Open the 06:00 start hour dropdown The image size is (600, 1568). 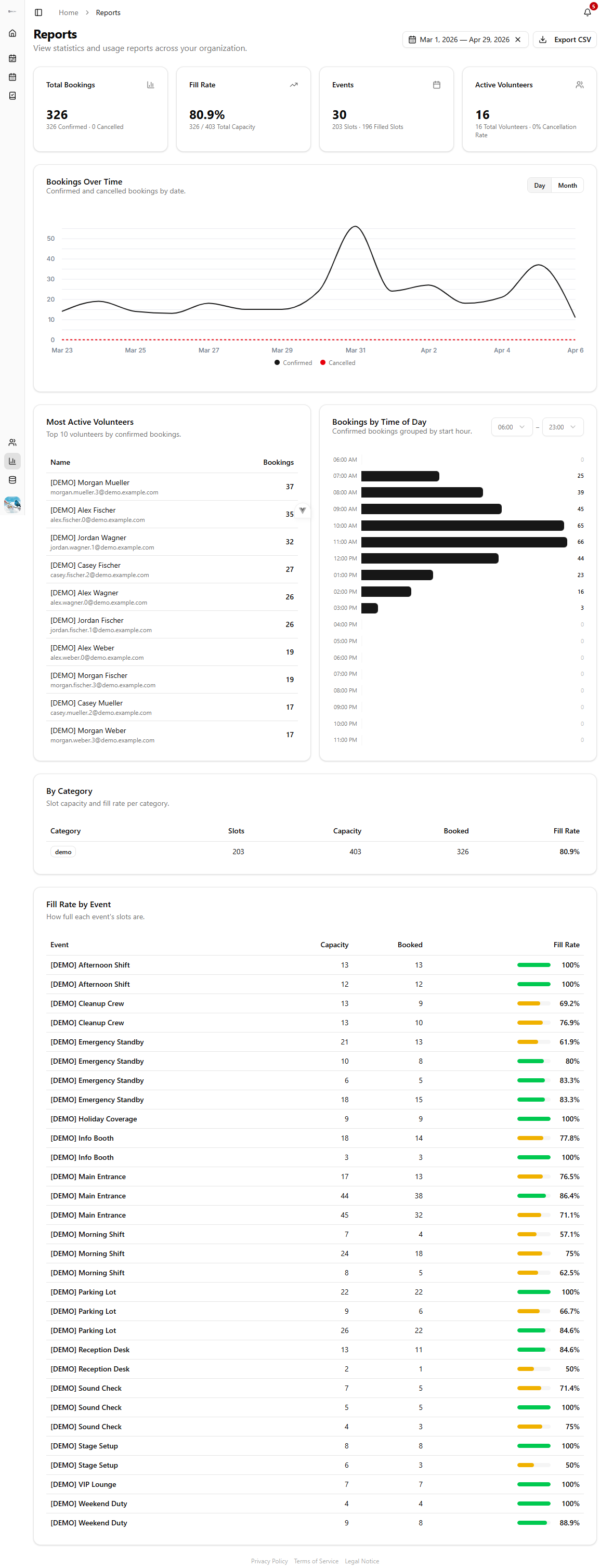point(511,427)
